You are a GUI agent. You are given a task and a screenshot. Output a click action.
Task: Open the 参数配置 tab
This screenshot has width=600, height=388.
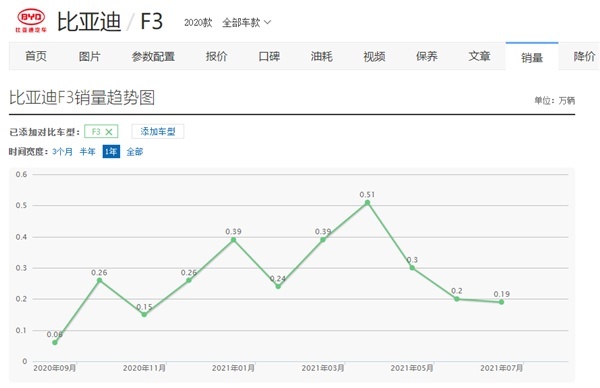pos(153,56)
